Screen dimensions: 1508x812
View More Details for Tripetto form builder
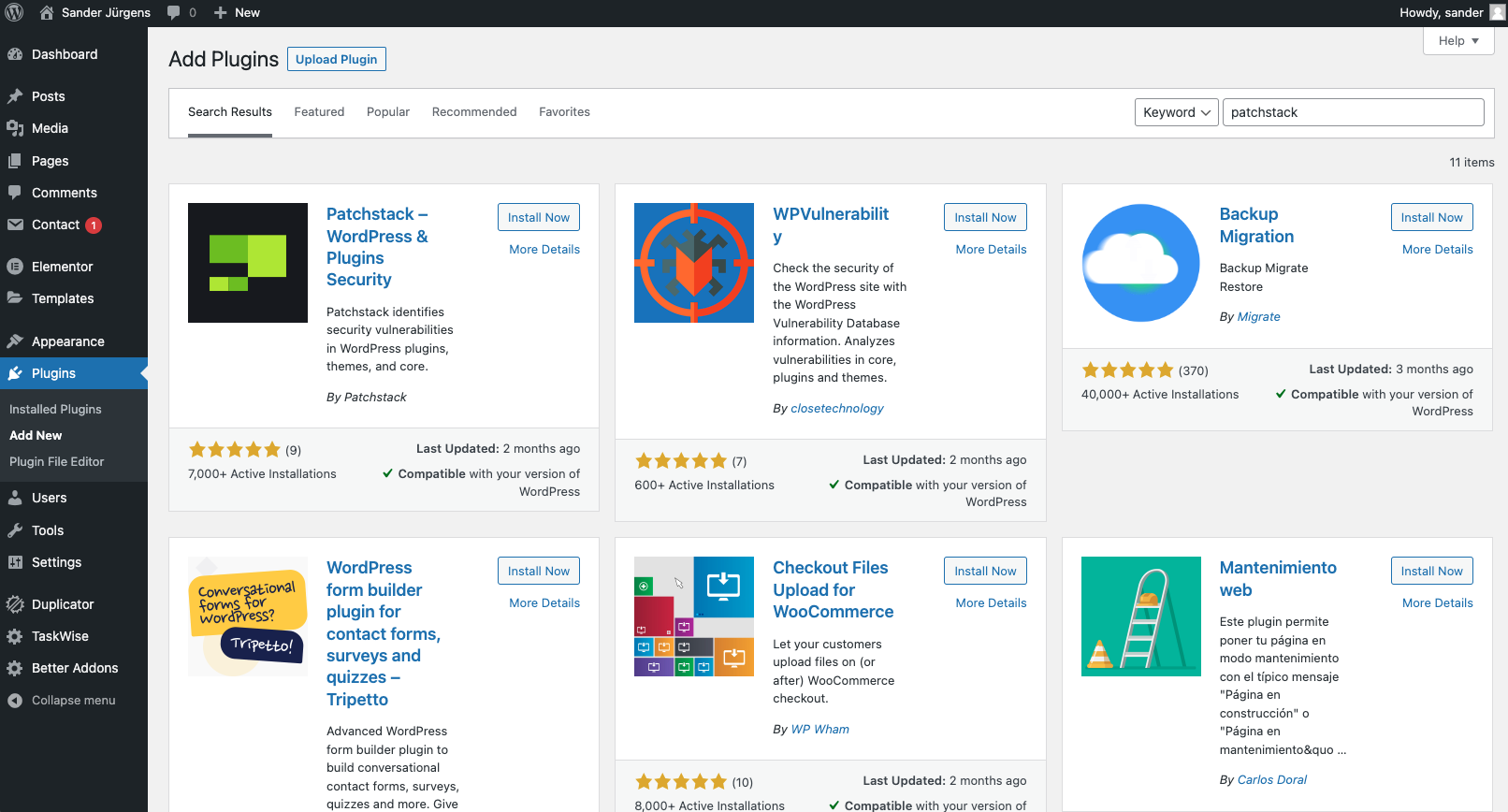coord(544,603)
